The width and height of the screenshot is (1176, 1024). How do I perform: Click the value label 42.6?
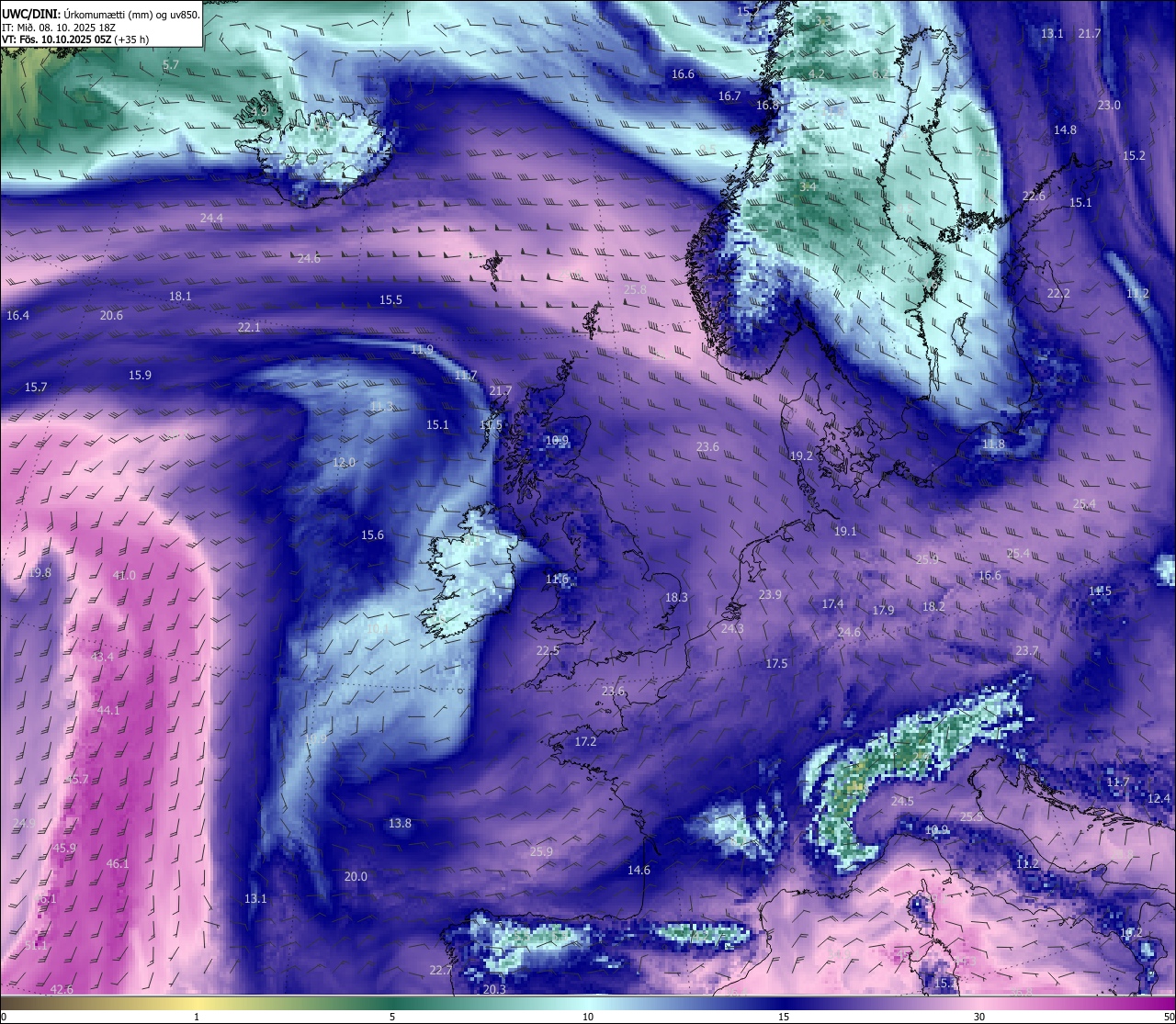click(x=62, y=989)
